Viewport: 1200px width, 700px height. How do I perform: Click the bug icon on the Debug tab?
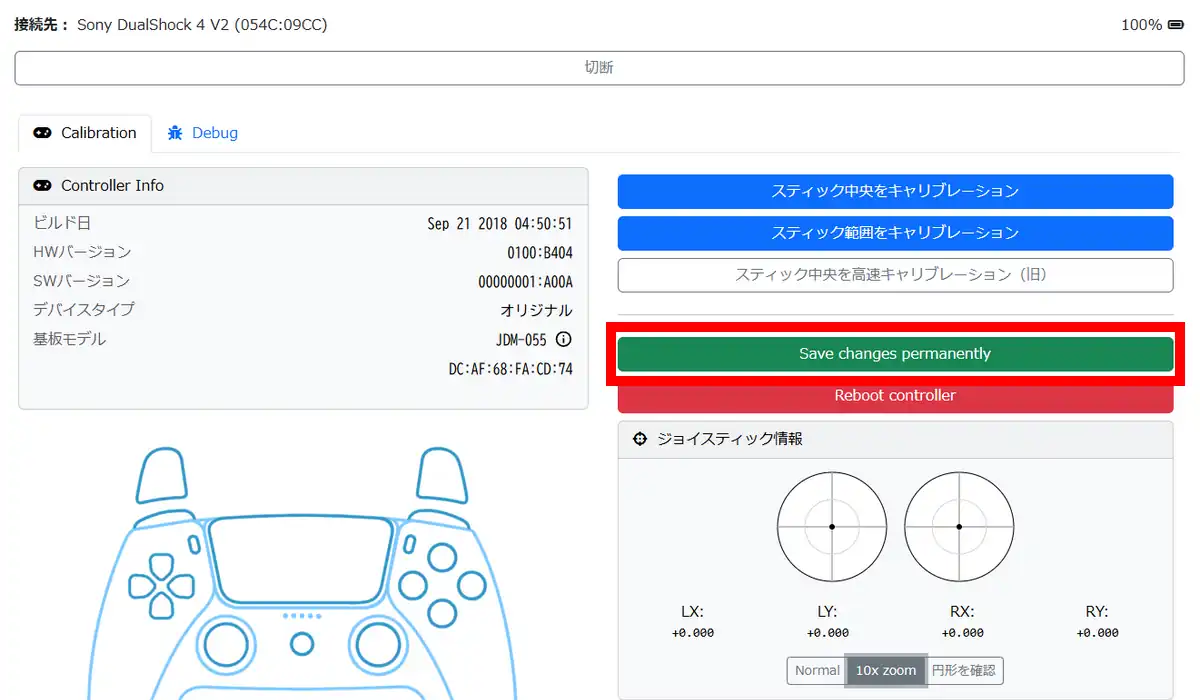coord(175,133)
